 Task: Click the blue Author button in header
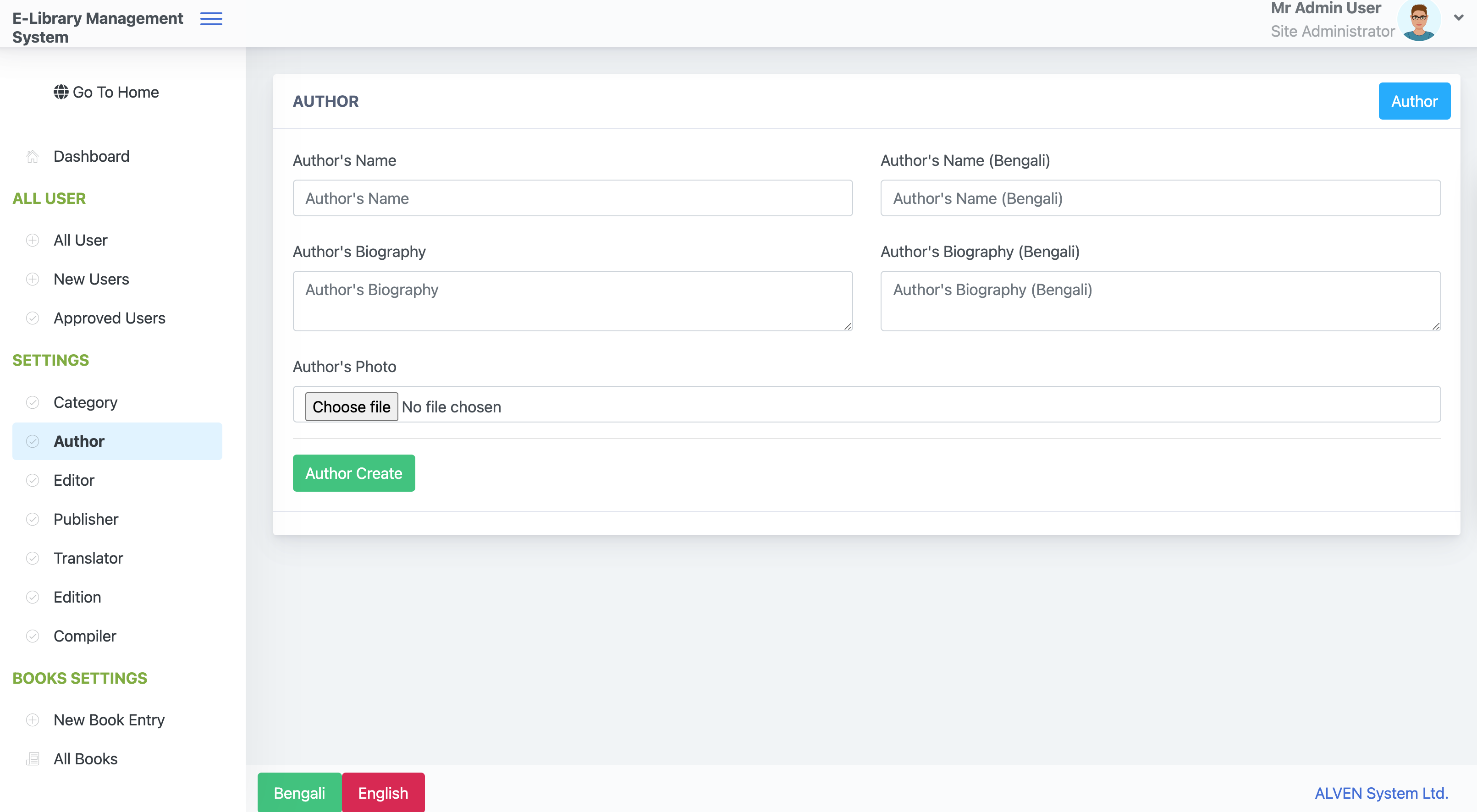[1414, 101]
